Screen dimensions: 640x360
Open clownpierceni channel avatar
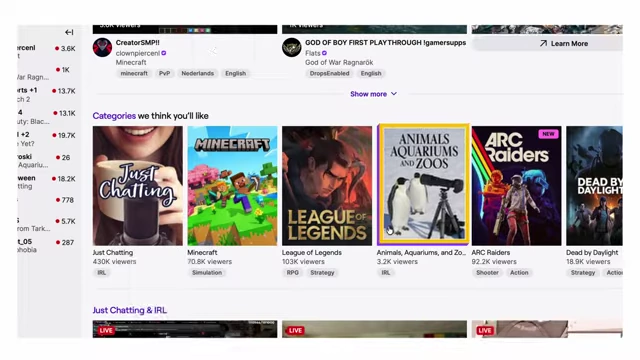102,47
